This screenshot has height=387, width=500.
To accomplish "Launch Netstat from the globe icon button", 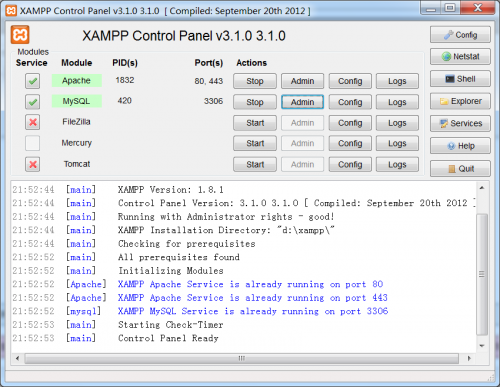I will [x=460, y=57].
